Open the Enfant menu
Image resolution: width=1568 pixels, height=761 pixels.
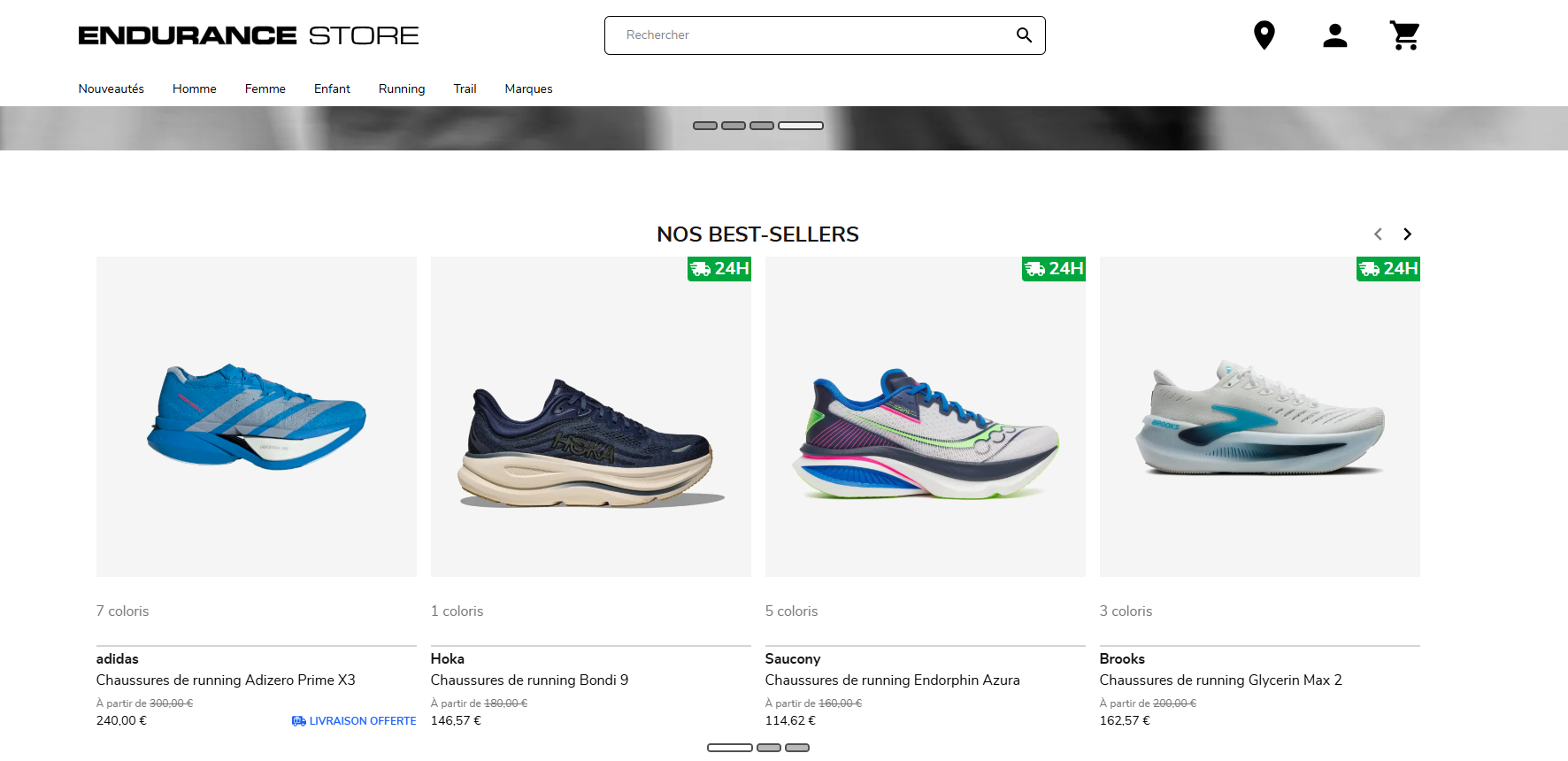333,88
